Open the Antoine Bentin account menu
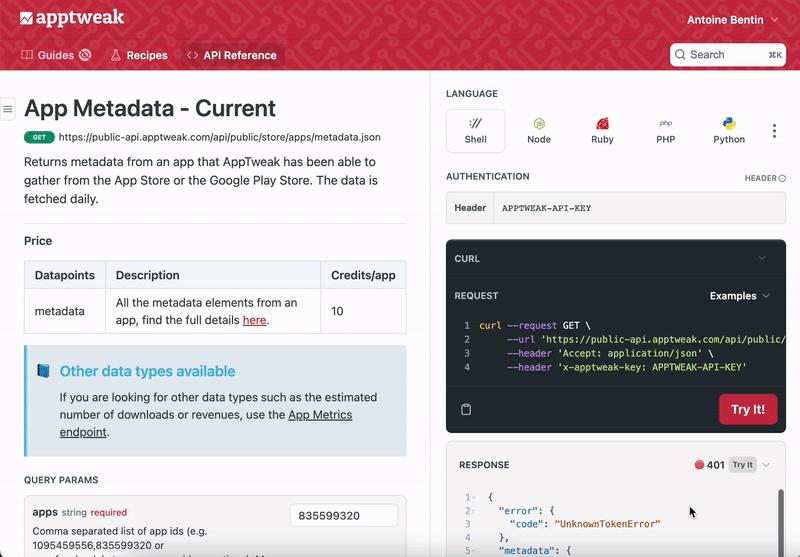The image size is (800, 557). [732, 20]
